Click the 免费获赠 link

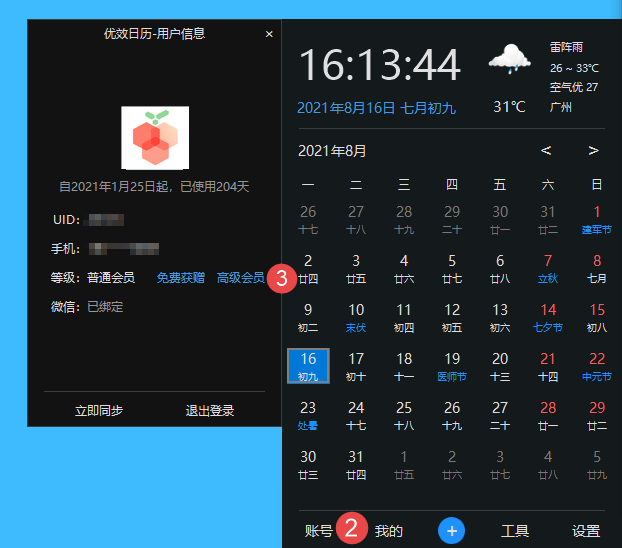pyautogui.click(x=180, y=277)
